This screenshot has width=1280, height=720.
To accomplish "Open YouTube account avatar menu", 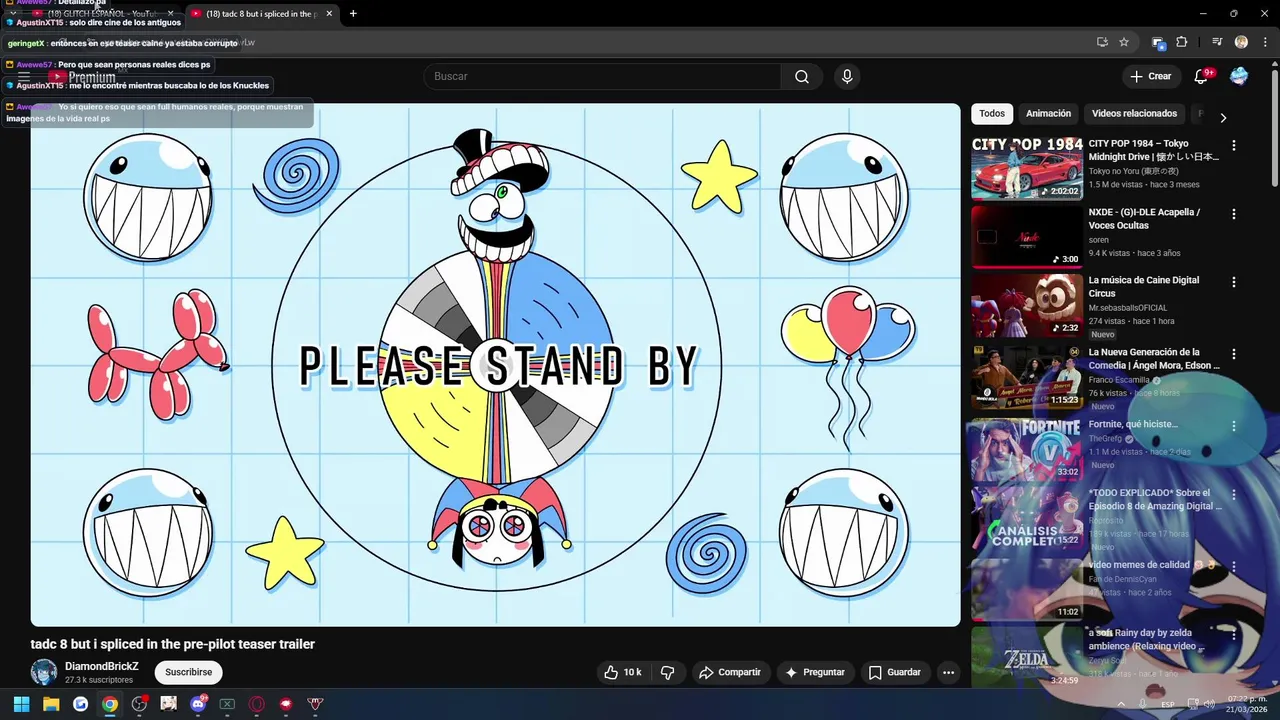I will click(x=1239, y=77).
